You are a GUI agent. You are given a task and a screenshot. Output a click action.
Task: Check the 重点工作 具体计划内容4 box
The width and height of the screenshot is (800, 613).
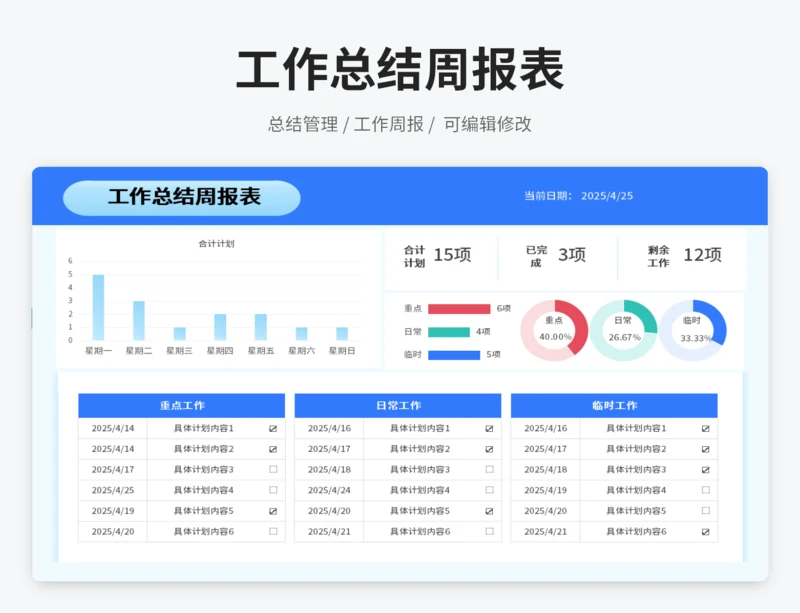(273, 490)
